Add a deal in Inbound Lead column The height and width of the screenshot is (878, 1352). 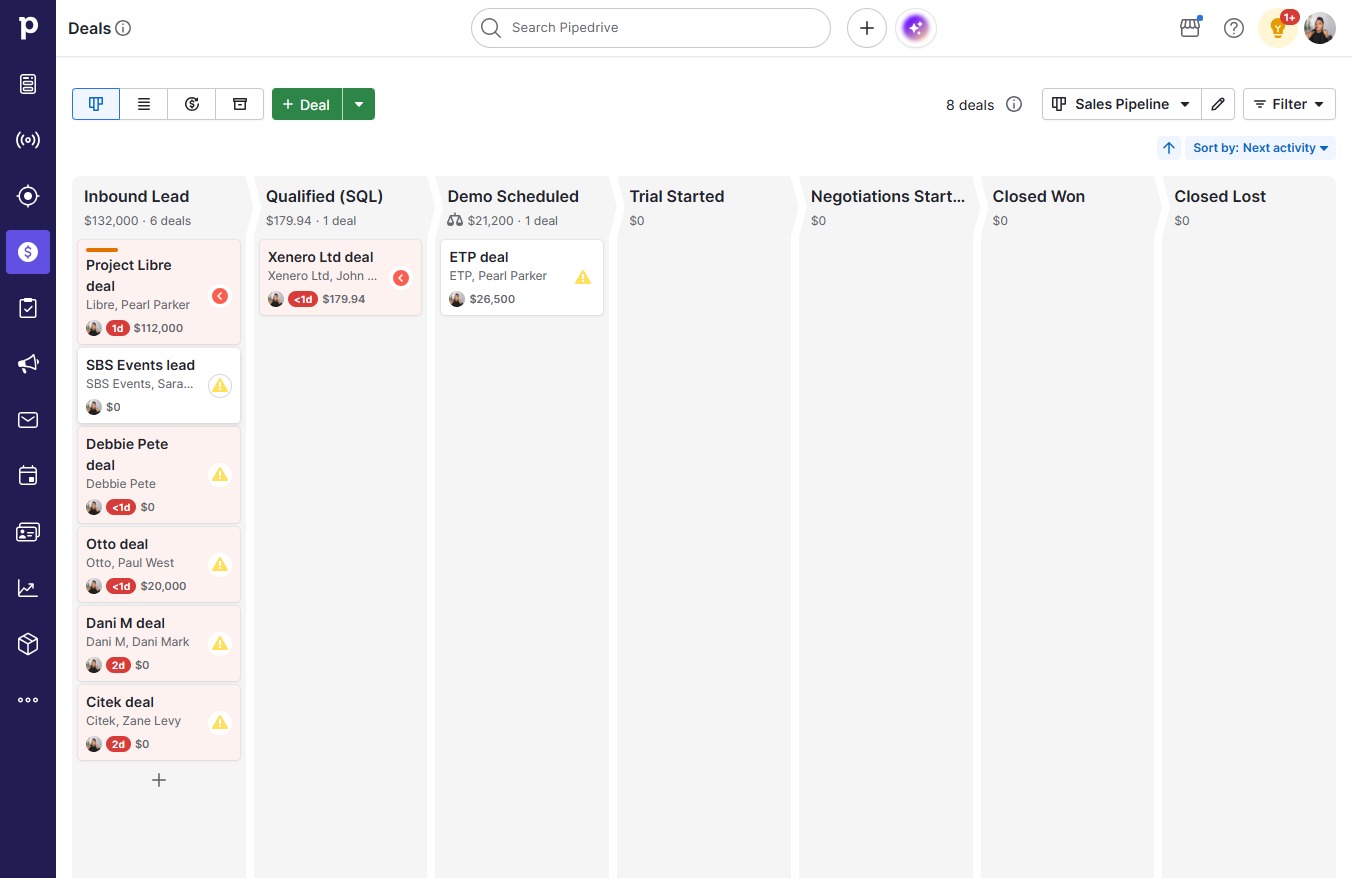(158, 780)
